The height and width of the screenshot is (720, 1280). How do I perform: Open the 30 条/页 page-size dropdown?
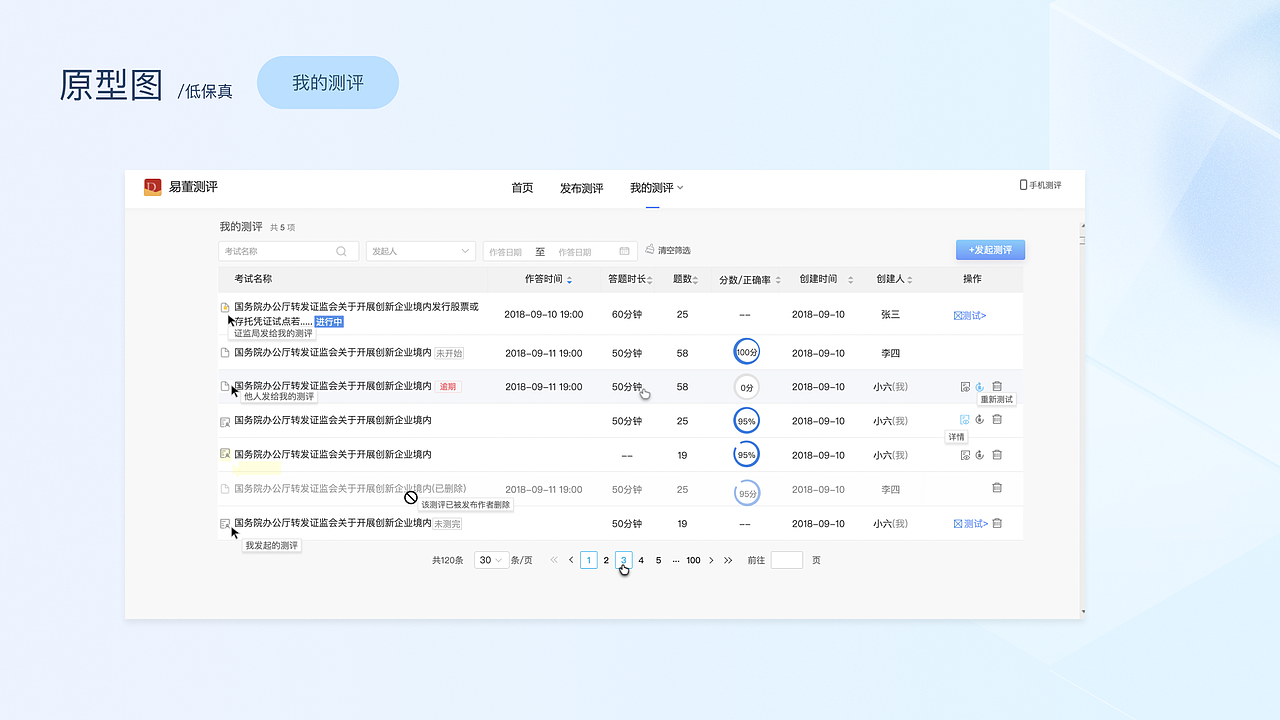coord(490,559)
